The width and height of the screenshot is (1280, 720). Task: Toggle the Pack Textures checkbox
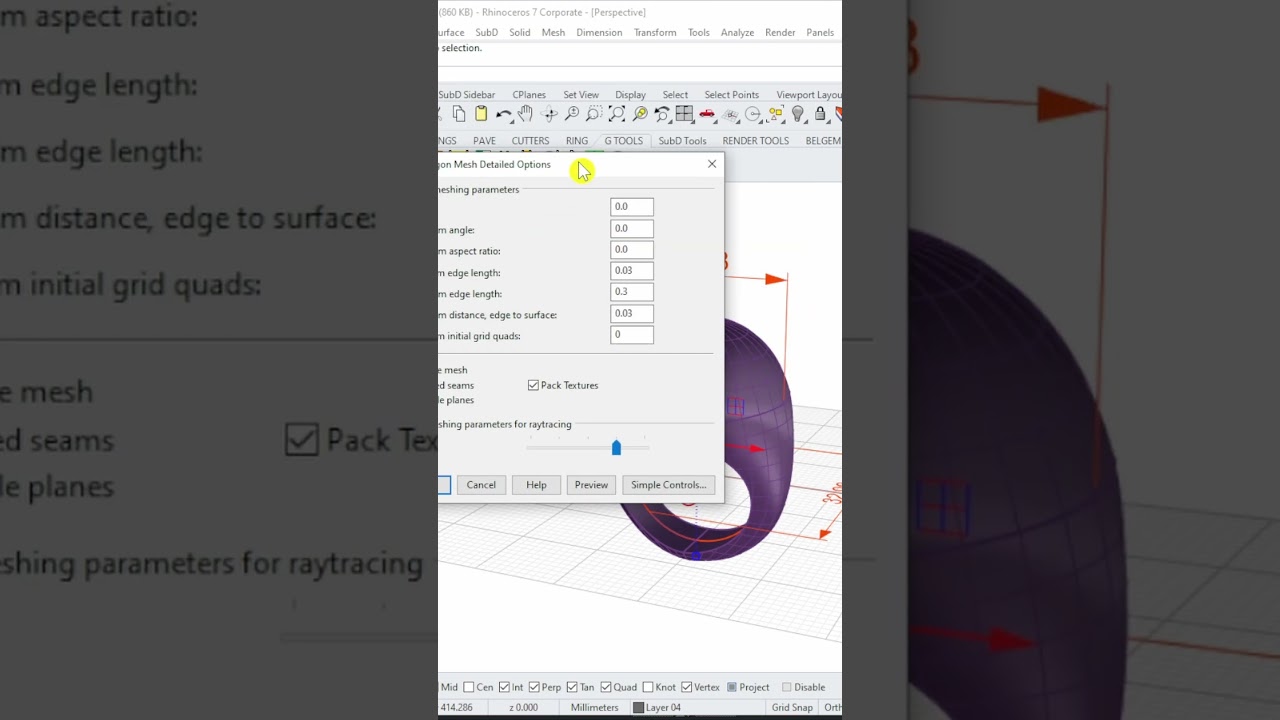point(533,385)
